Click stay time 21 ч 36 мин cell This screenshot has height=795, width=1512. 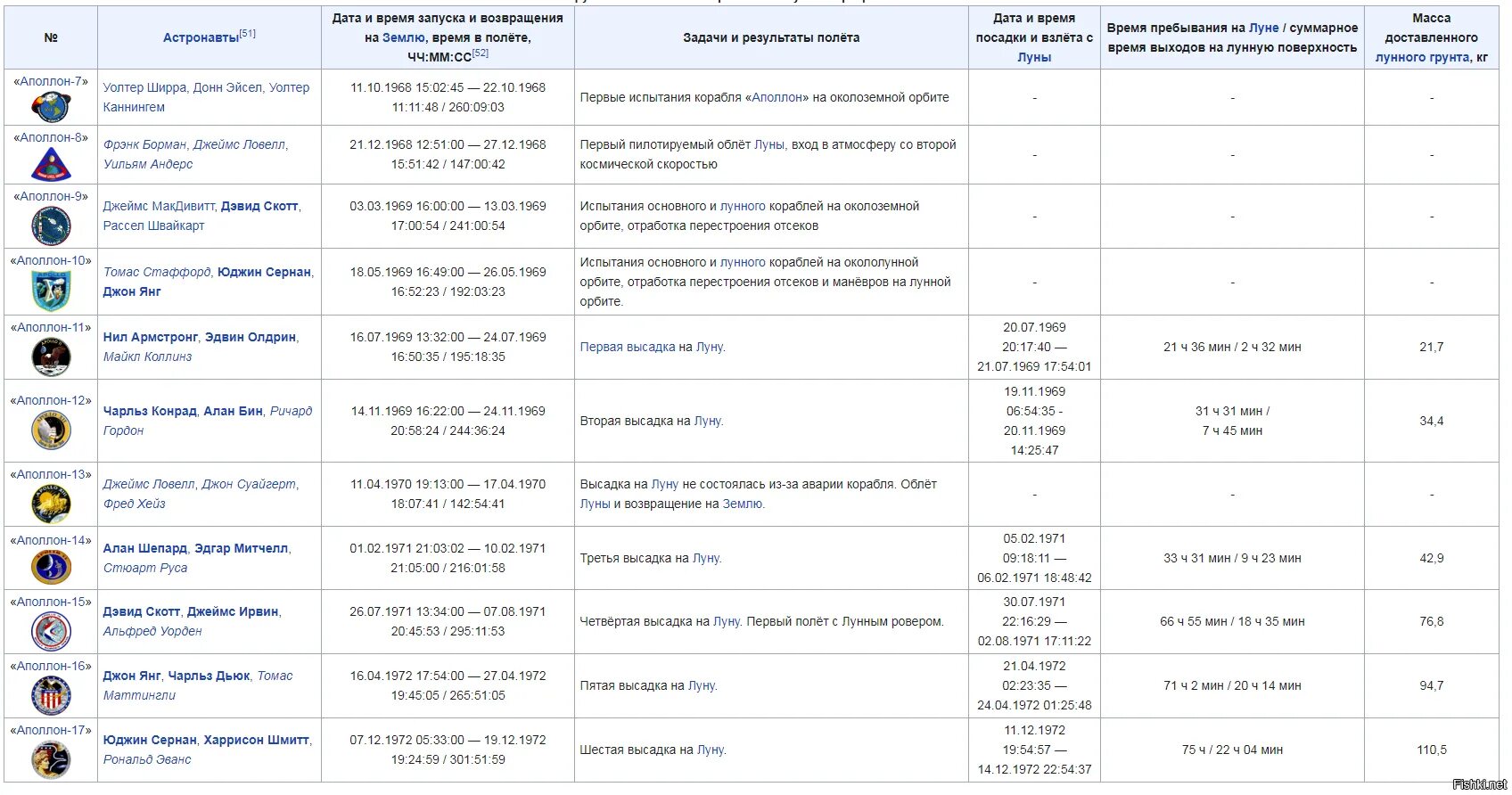(1232, 347)
